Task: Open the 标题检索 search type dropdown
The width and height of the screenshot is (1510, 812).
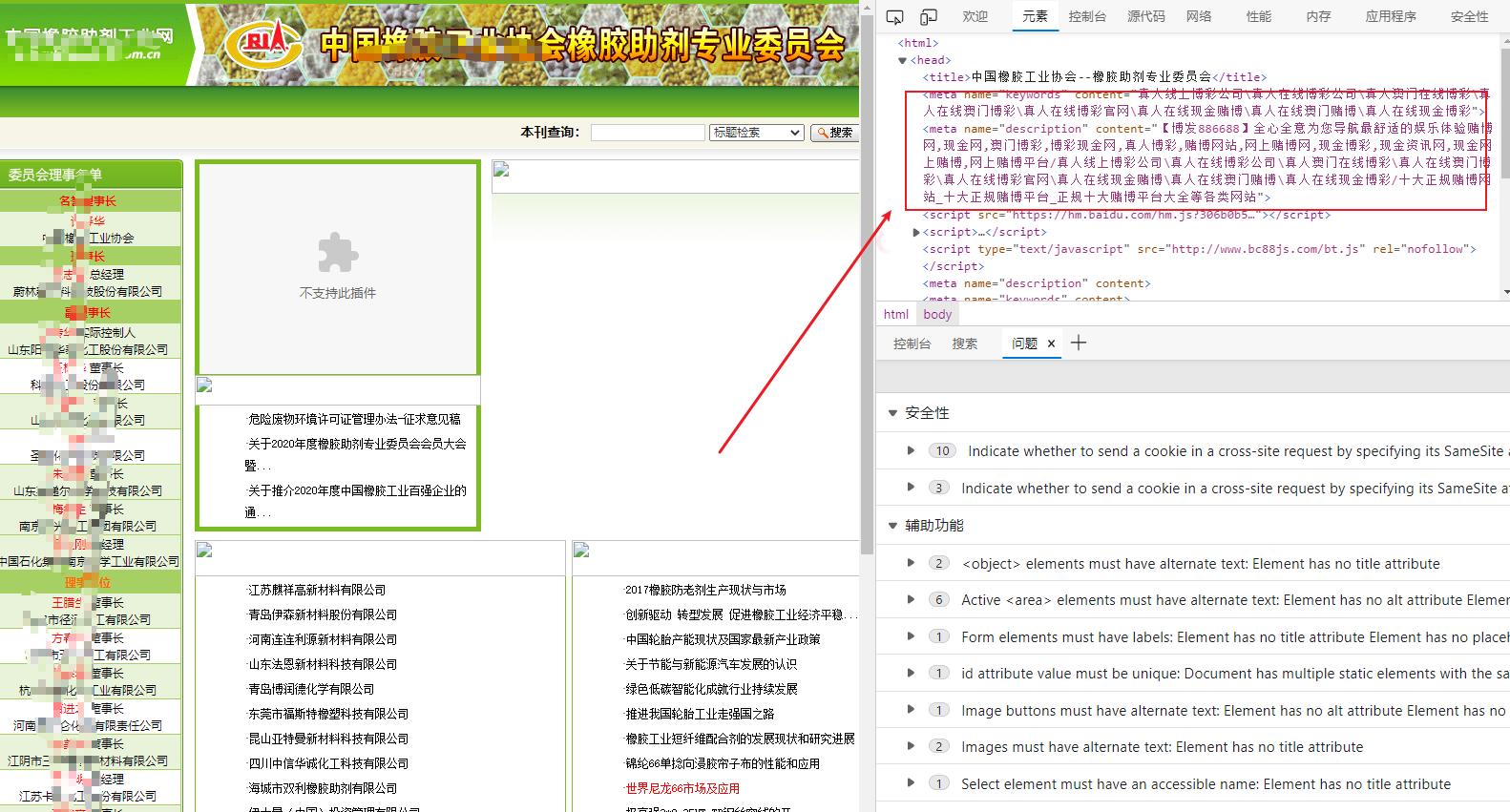Action: click(756, 133)
